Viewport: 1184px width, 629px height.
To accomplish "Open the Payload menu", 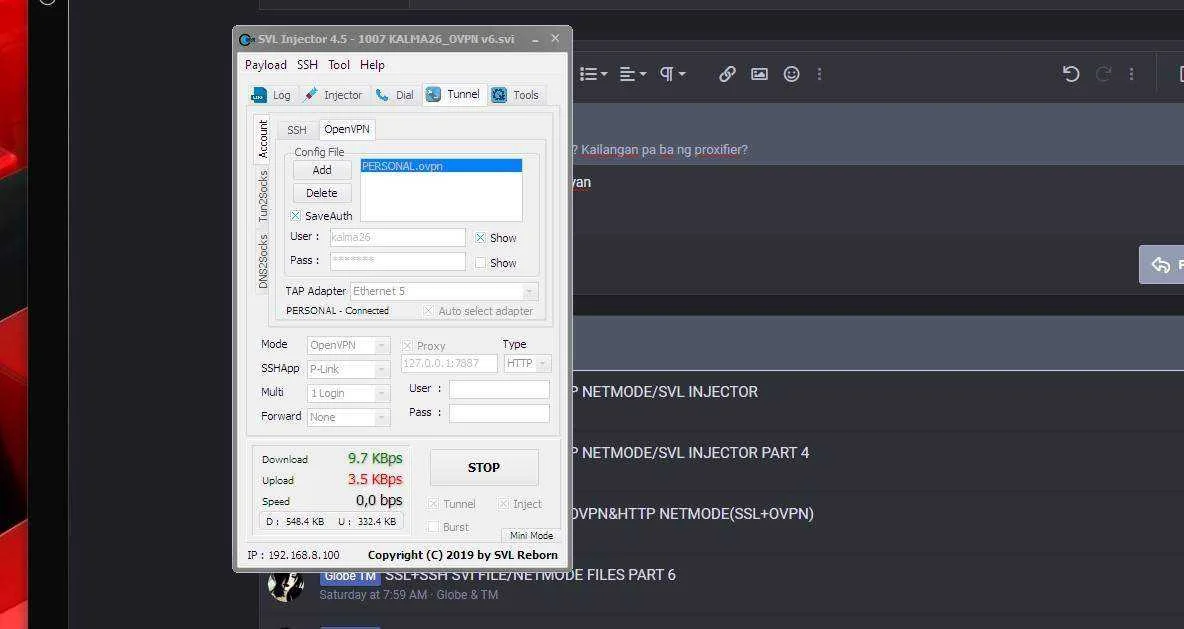I will pos(265,65).
